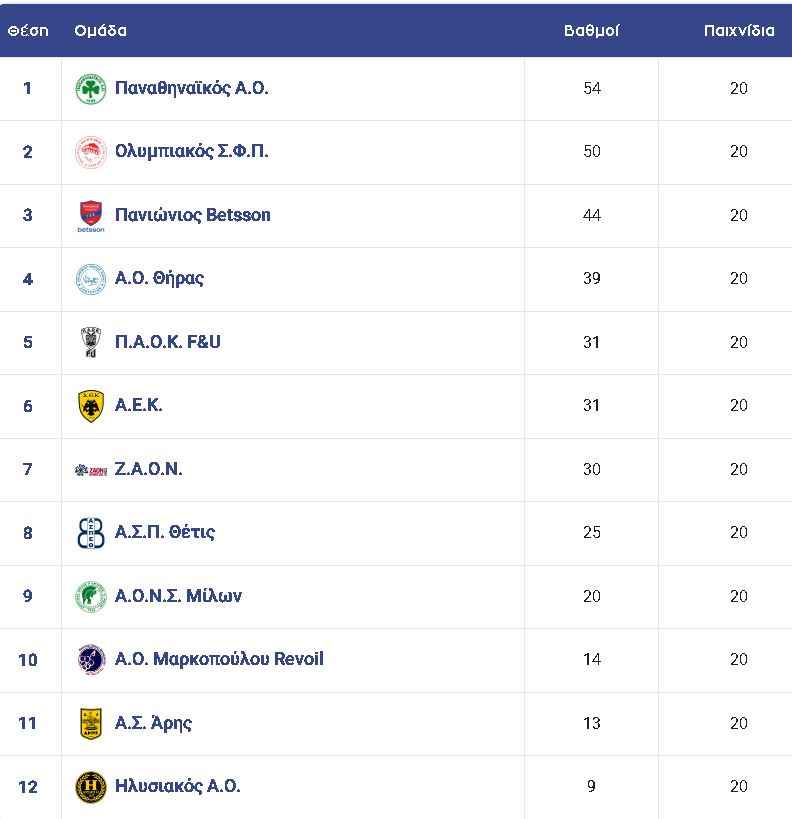Screen dimensions: 792x819
Task: Open the Παναθηναϊκός Α.Ο. team link
Action: tap(191, 88)
